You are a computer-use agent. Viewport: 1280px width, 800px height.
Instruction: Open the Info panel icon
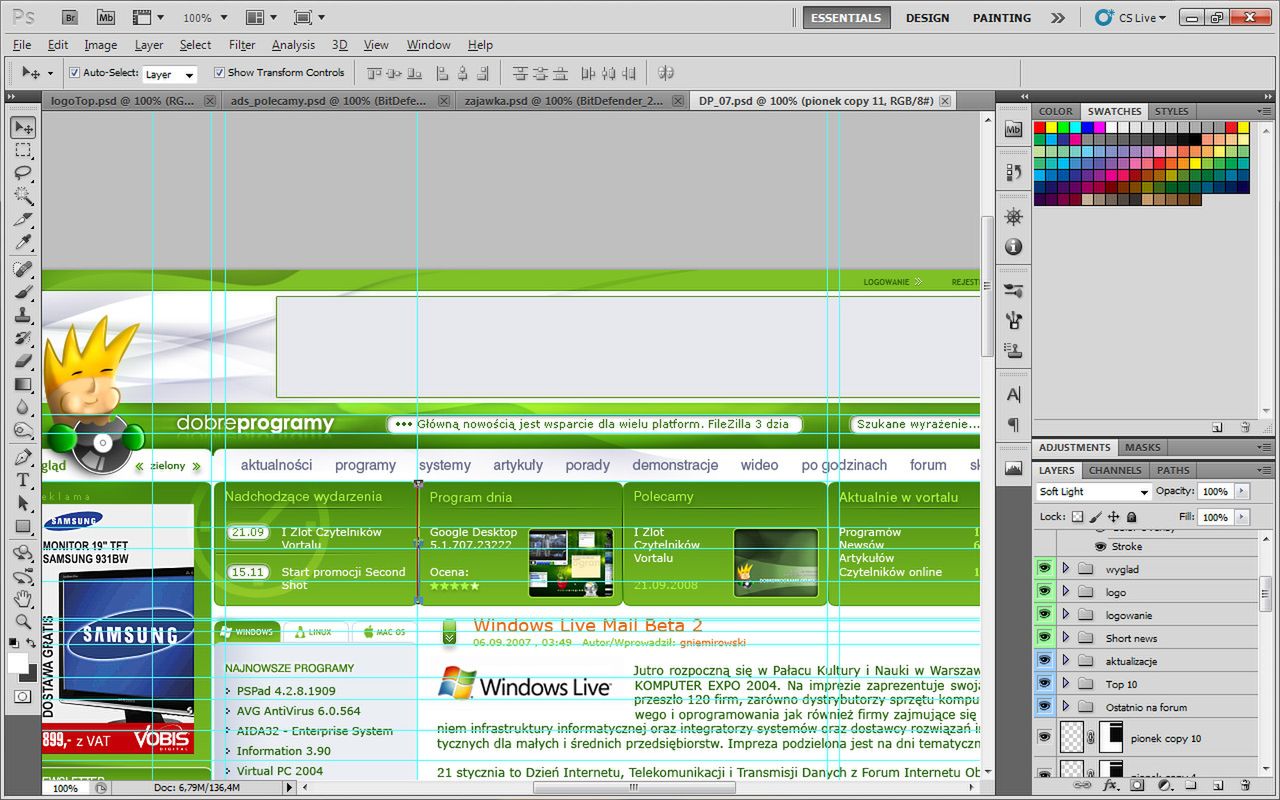click(x=1014, y=246)
